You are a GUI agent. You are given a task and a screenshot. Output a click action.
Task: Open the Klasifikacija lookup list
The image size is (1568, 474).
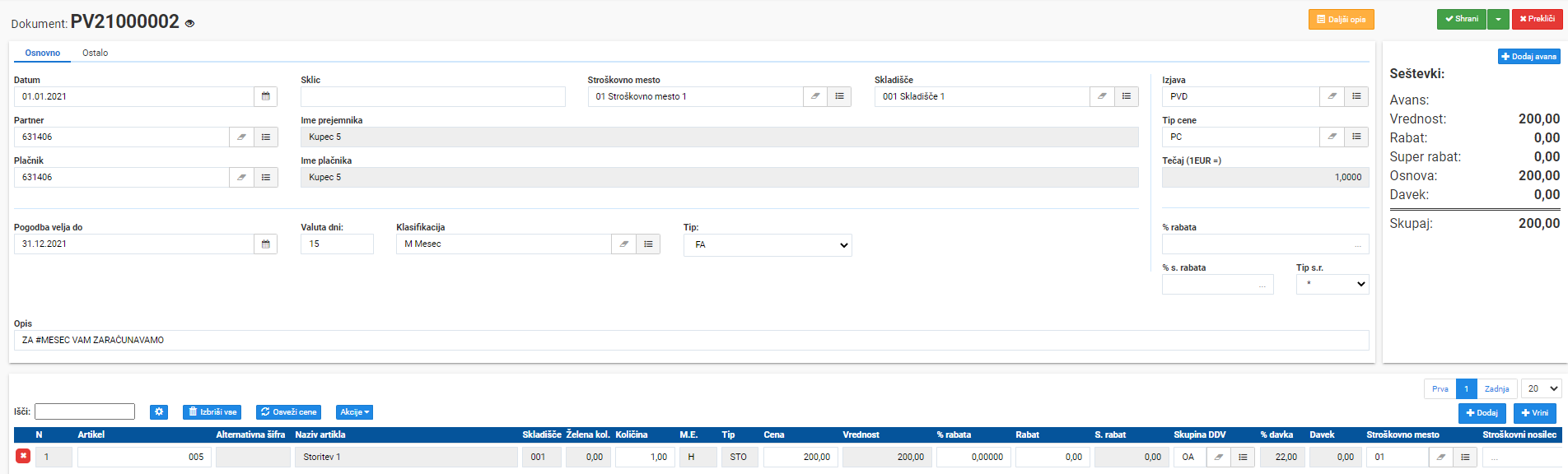tap(648, 244)
